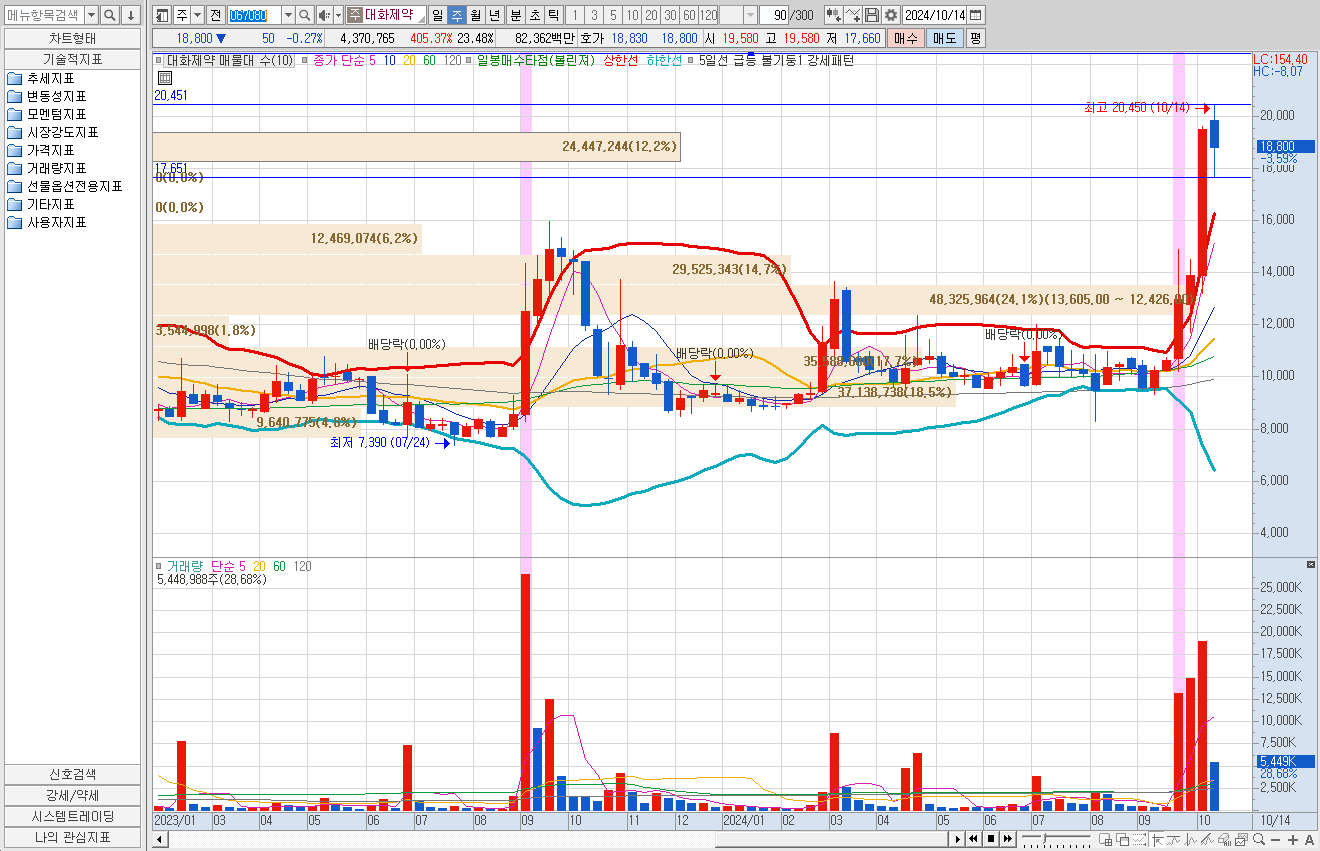Select the 초 (second) period toggle
The height and width of the screenshot is (851, 1320).
click(x=535, y=15)
